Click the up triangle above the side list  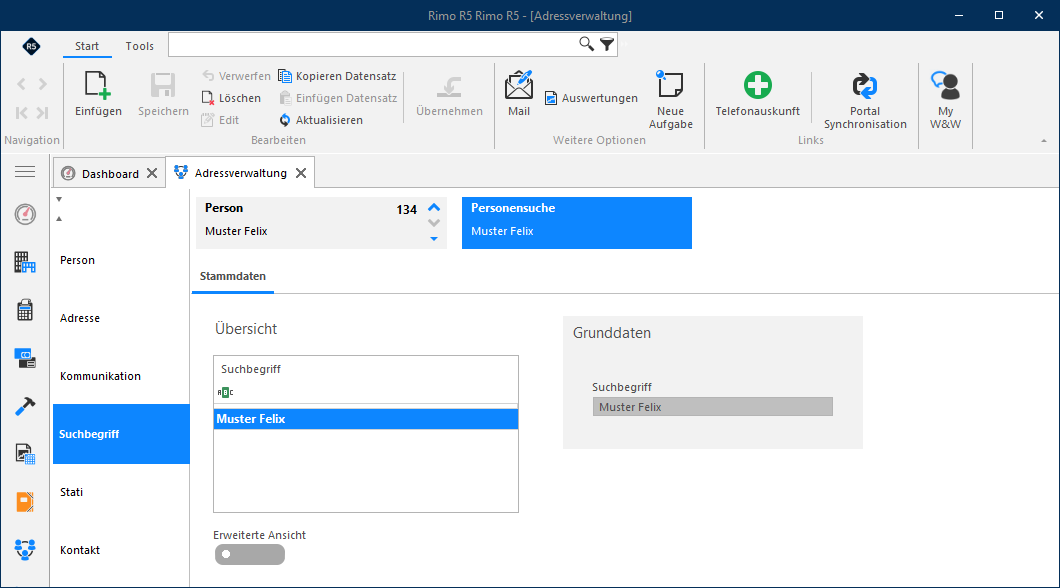coord(59,218)
